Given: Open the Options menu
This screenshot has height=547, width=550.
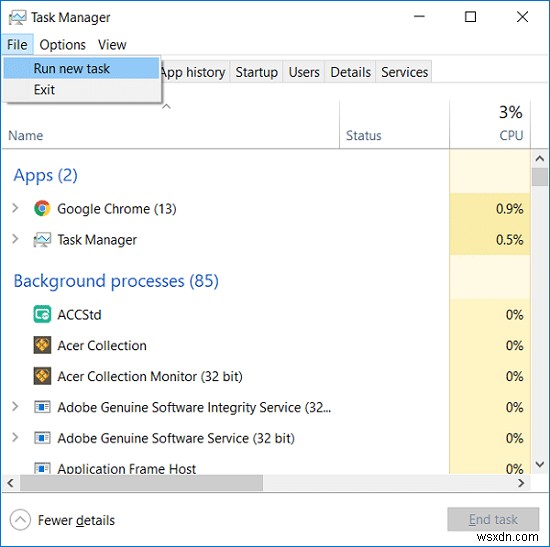Looking at the screenshot, I should [x=62, y=45].
